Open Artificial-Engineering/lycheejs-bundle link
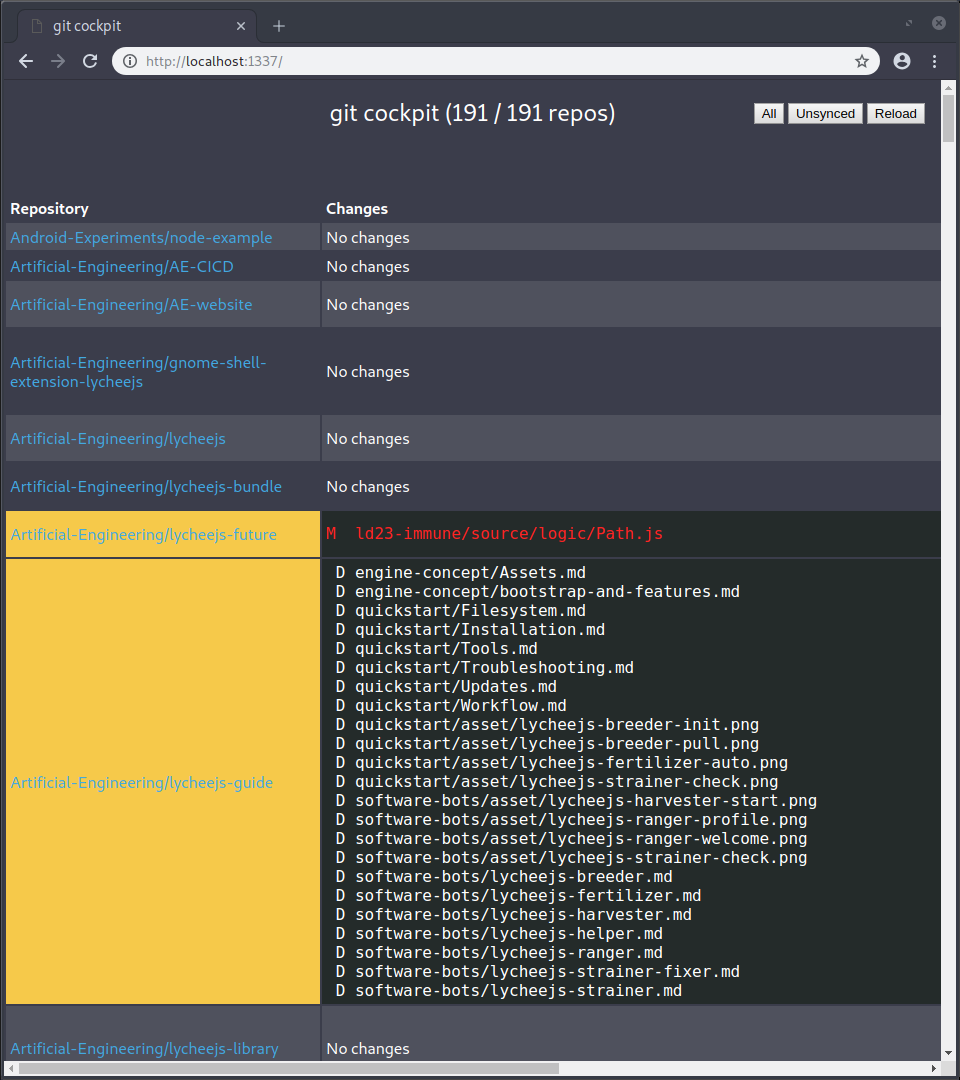The image size is (960, 1080). [x=146, y=487]
